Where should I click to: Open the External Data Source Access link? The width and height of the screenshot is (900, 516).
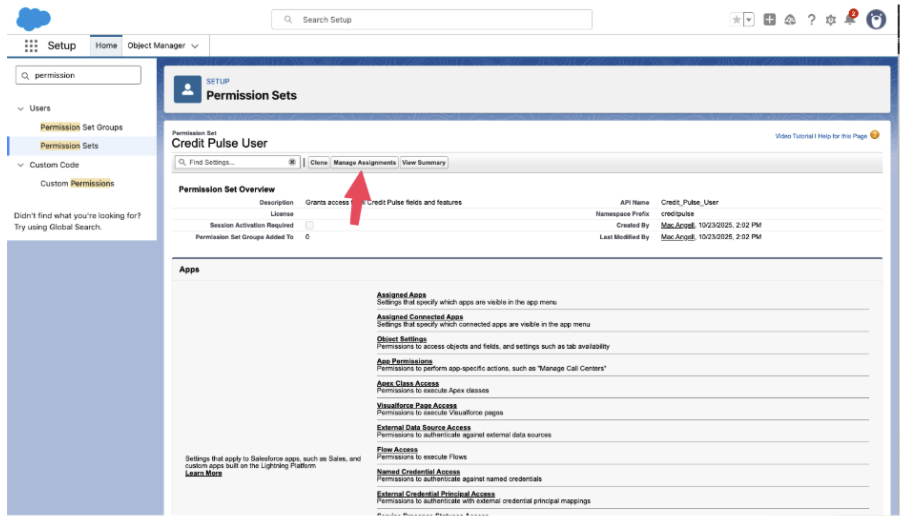click(x=424, y=427)
